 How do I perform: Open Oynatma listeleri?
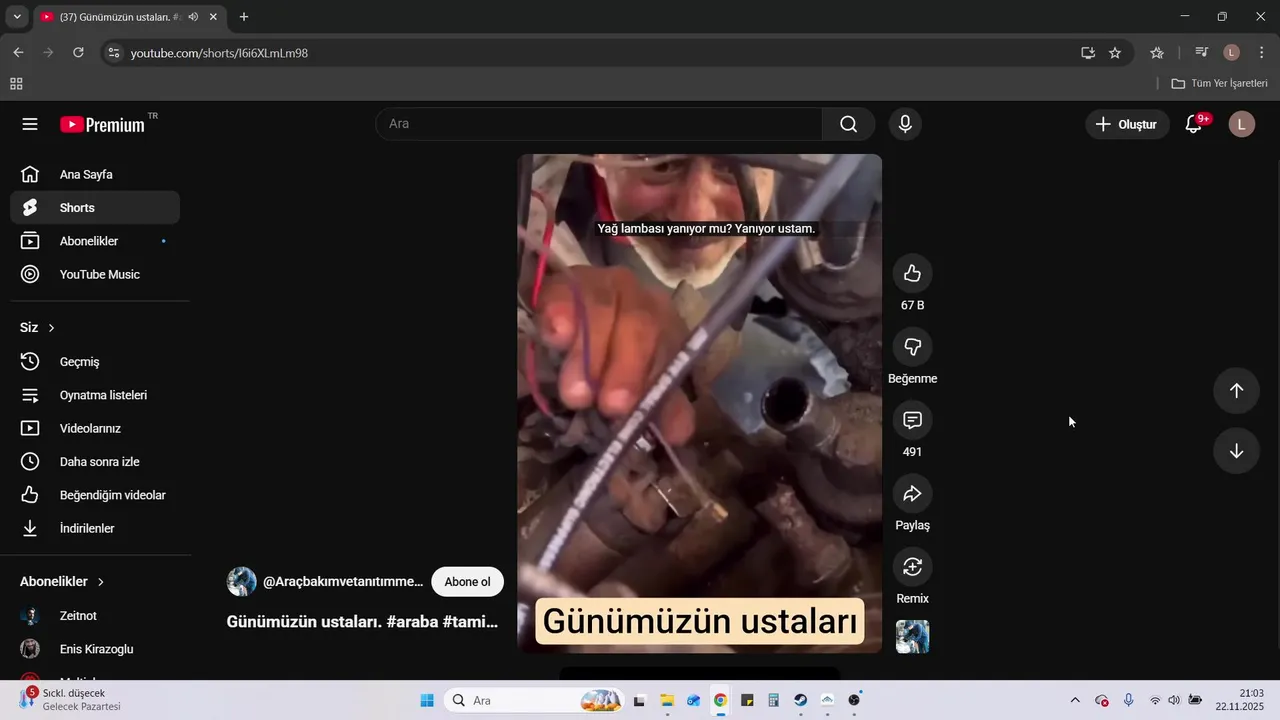coord(95,395)
